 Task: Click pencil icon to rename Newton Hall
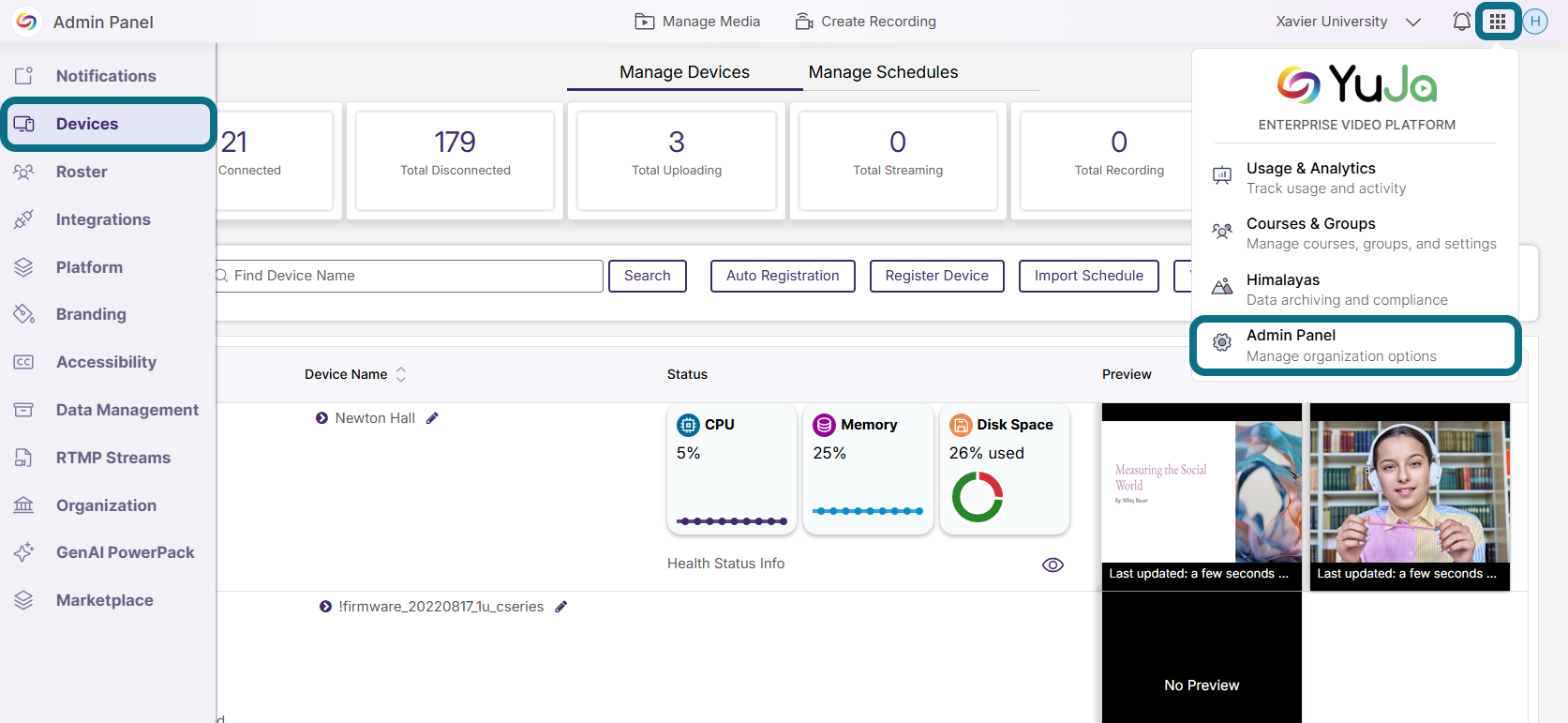tap(432, 418)
